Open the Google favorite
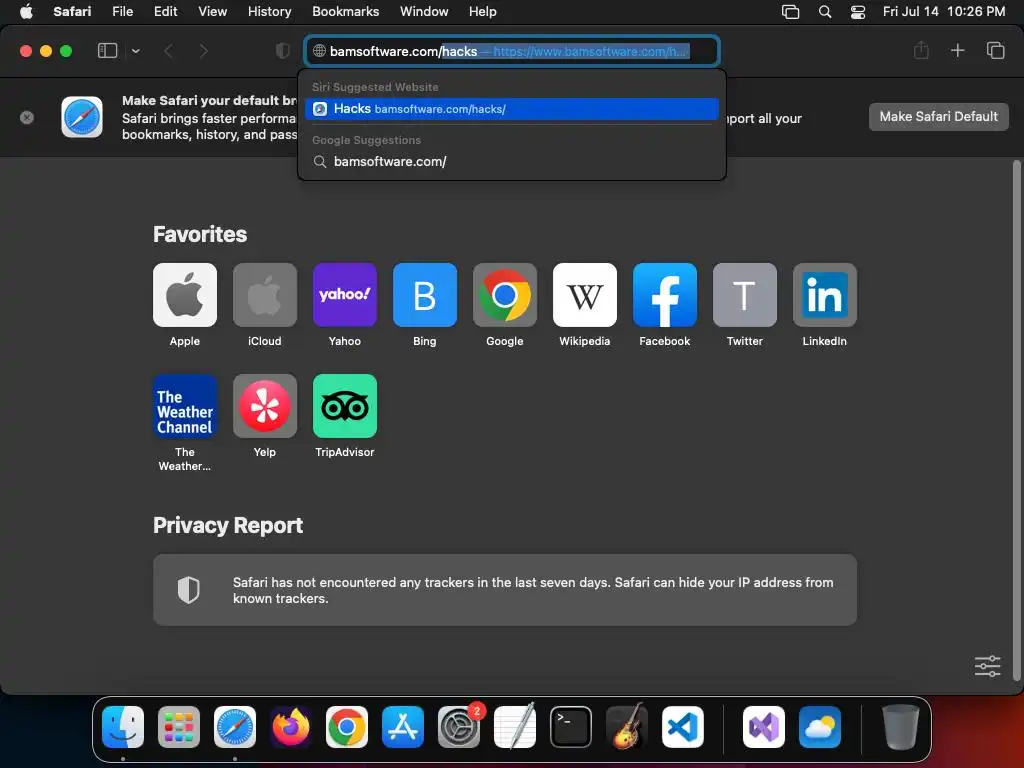The height and width of the screenshot is (768, 1024). 505,295
